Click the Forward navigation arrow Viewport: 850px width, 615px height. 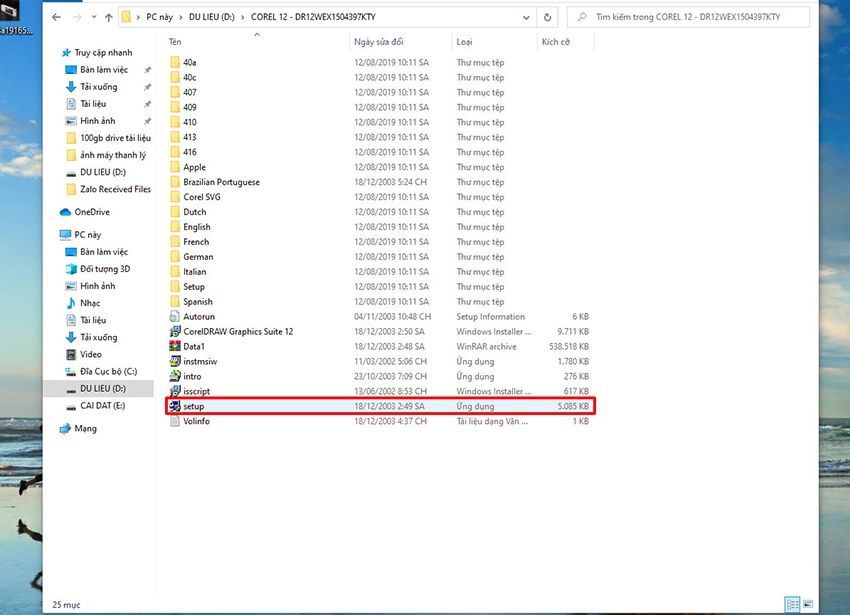click(x=77, y=17)
